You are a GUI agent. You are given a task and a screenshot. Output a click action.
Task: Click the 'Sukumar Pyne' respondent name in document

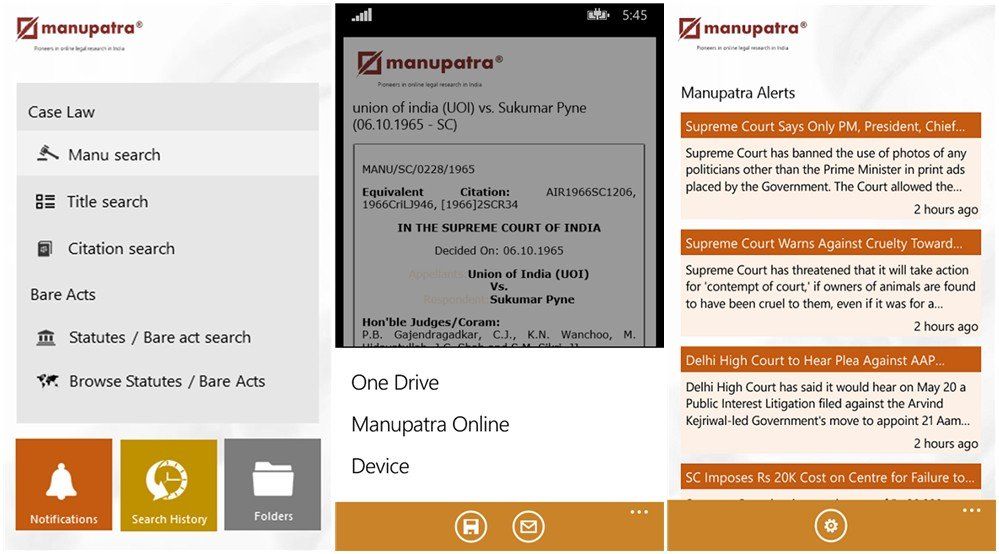coord(532,299)
